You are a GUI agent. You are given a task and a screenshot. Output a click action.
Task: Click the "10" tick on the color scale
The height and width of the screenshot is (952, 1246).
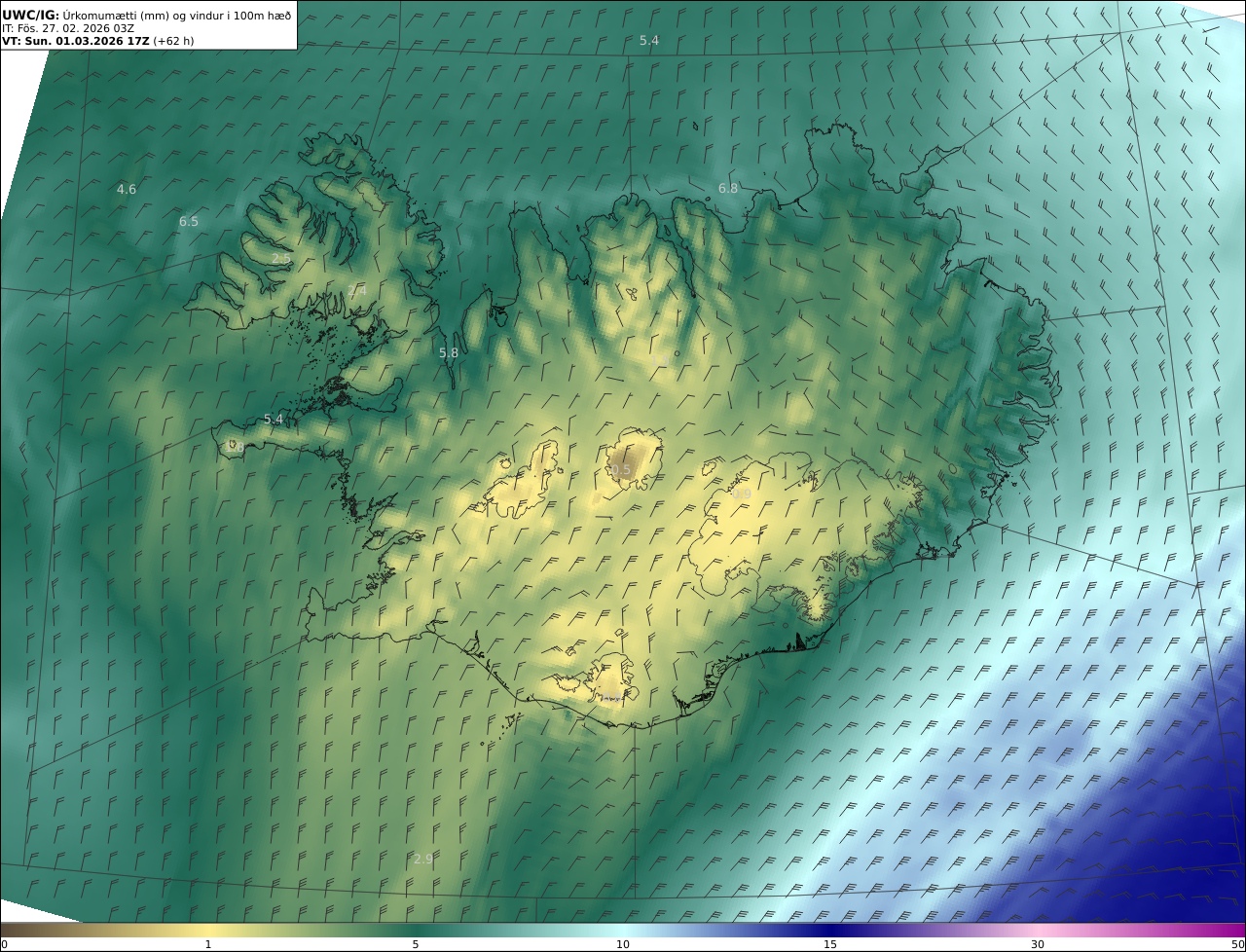tap(623, 944)
